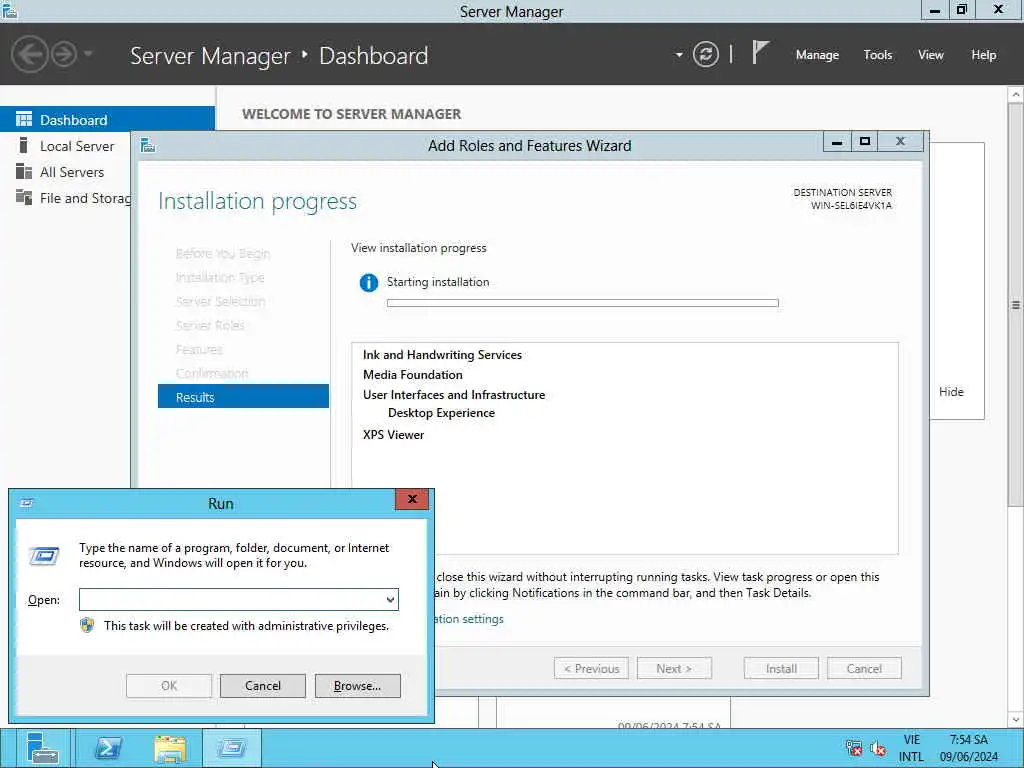Click the wizard Cancel button
The width and height of the screenshot is (1024, 768).
(864, 668)
